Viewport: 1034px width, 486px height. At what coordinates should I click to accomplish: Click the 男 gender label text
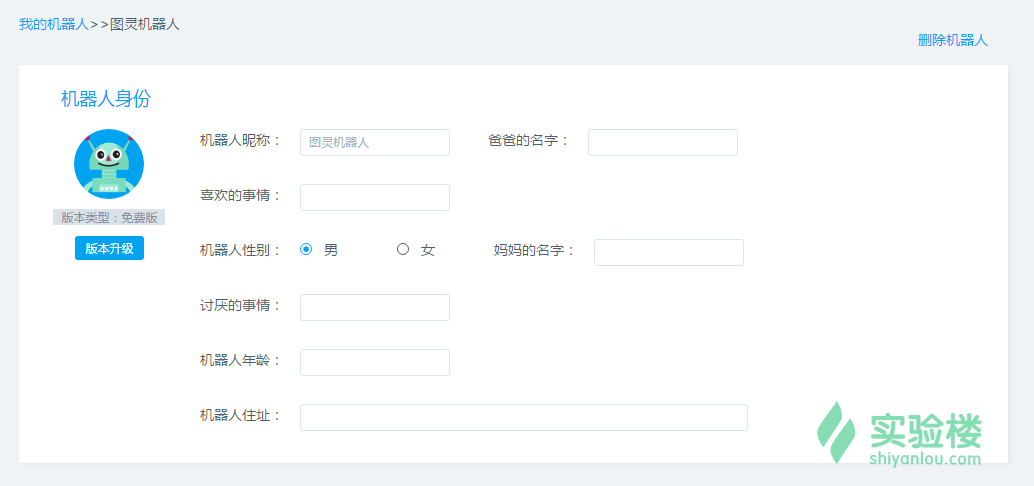pyautogui.click(x=331, y=250)
